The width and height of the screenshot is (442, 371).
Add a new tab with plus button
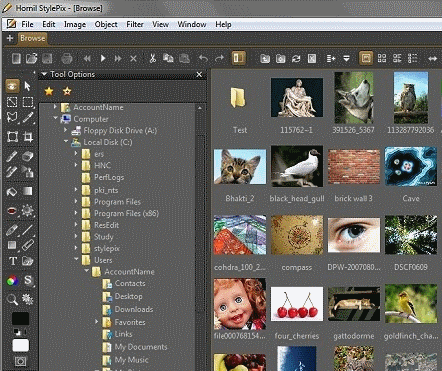[x=10, y=38]
